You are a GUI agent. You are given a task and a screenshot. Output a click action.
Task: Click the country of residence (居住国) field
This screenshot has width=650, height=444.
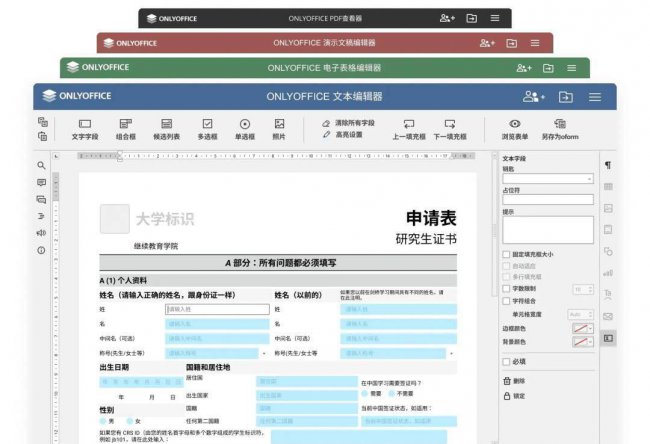pyautogui.click(x=306, y=381)
